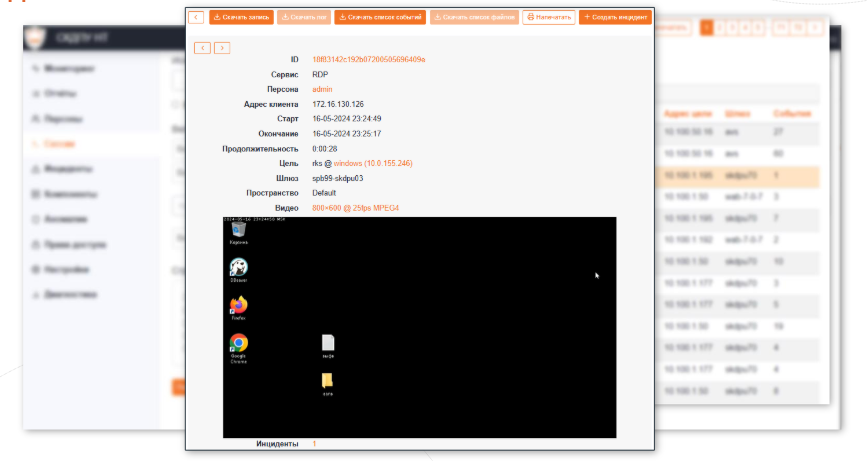The width and height of the screenshot is (867, 461).
Task: Go to the previous session with the left arrow
Action: pos(202,47)
